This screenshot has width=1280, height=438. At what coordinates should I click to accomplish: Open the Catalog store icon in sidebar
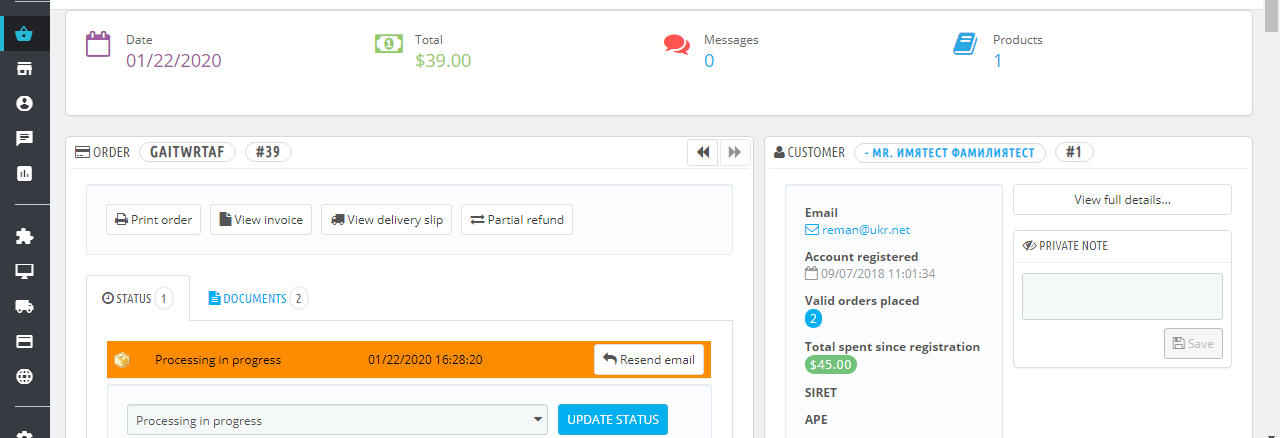tap(25, 69)
